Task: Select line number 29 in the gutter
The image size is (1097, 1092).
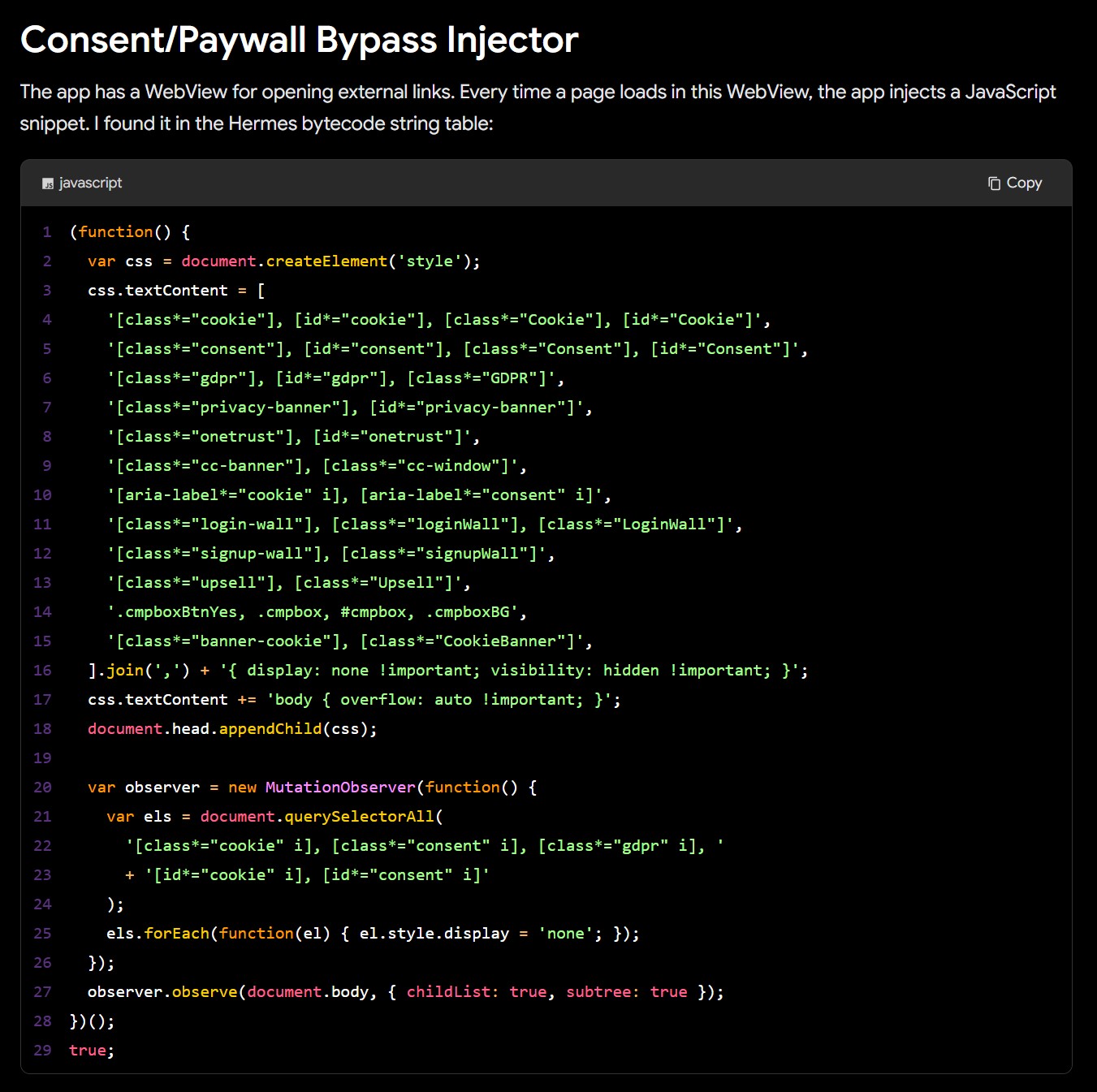Action: [x=42, y=1051]
